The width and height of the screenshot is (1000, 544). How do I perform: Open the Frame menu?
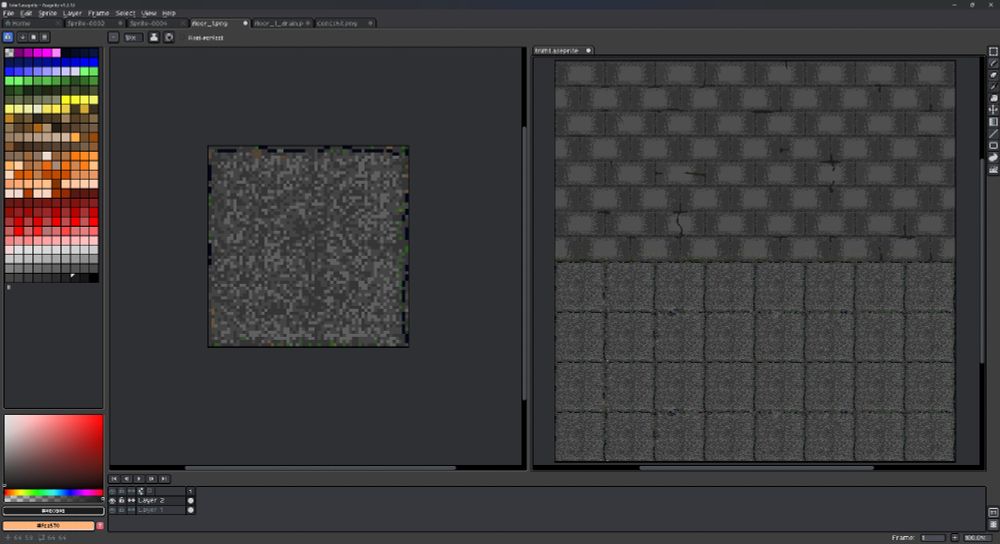(x=98, y=13)
